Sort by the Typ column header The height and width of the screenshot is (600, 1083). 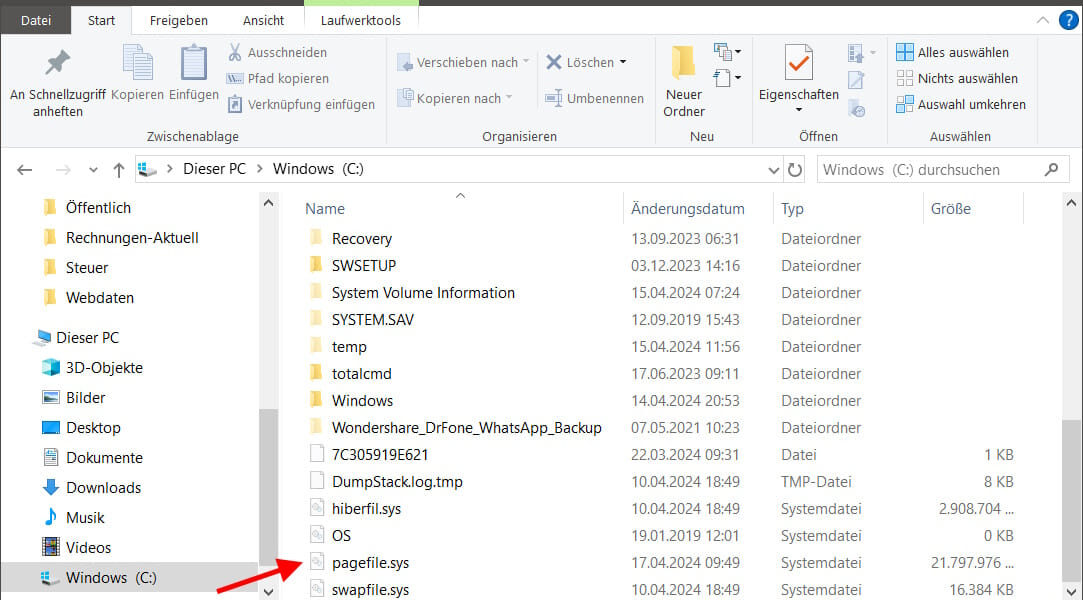[x=792, y=209]
